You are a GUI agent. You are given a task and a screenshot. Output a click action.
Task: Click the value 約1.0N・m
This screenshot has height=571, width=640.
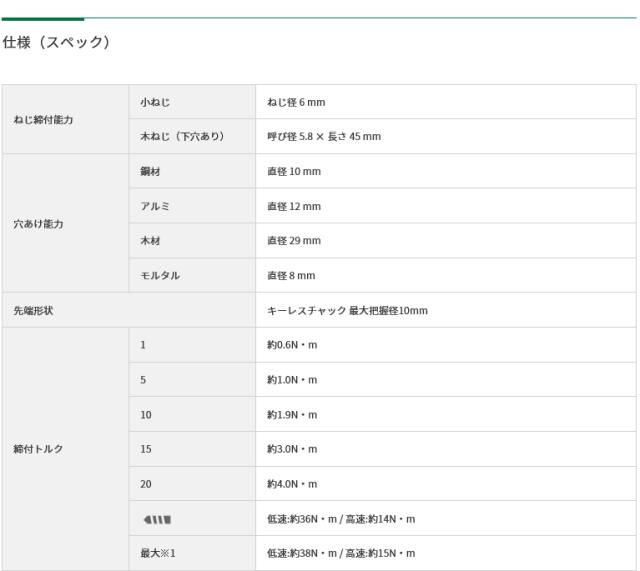292,380
